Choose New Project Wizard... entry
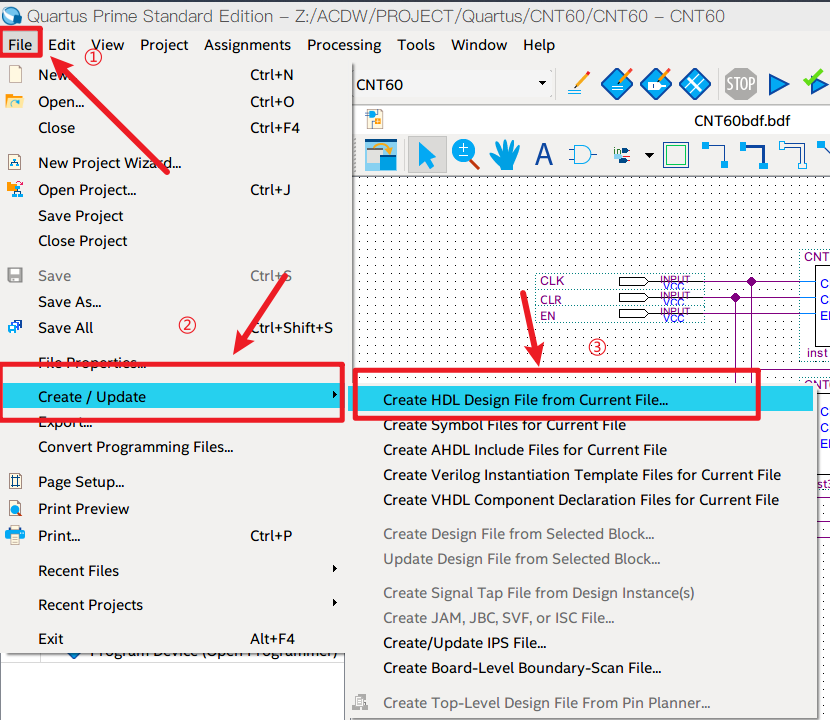830x720 pixels. 110,163
